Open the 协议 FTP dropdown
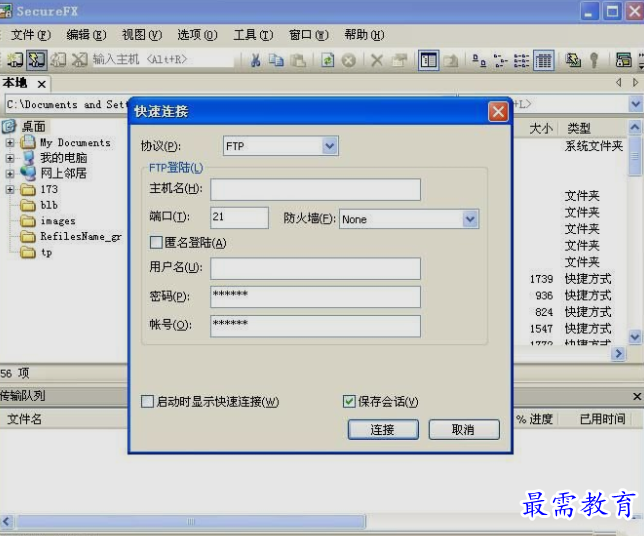This screenshot has height=536, width=644. 329,146
